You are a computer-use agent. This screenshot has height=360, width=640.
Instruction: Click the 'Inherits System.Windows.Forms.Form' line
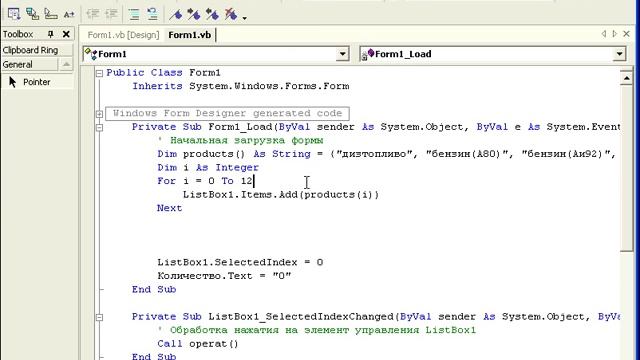tap(240, 86)
